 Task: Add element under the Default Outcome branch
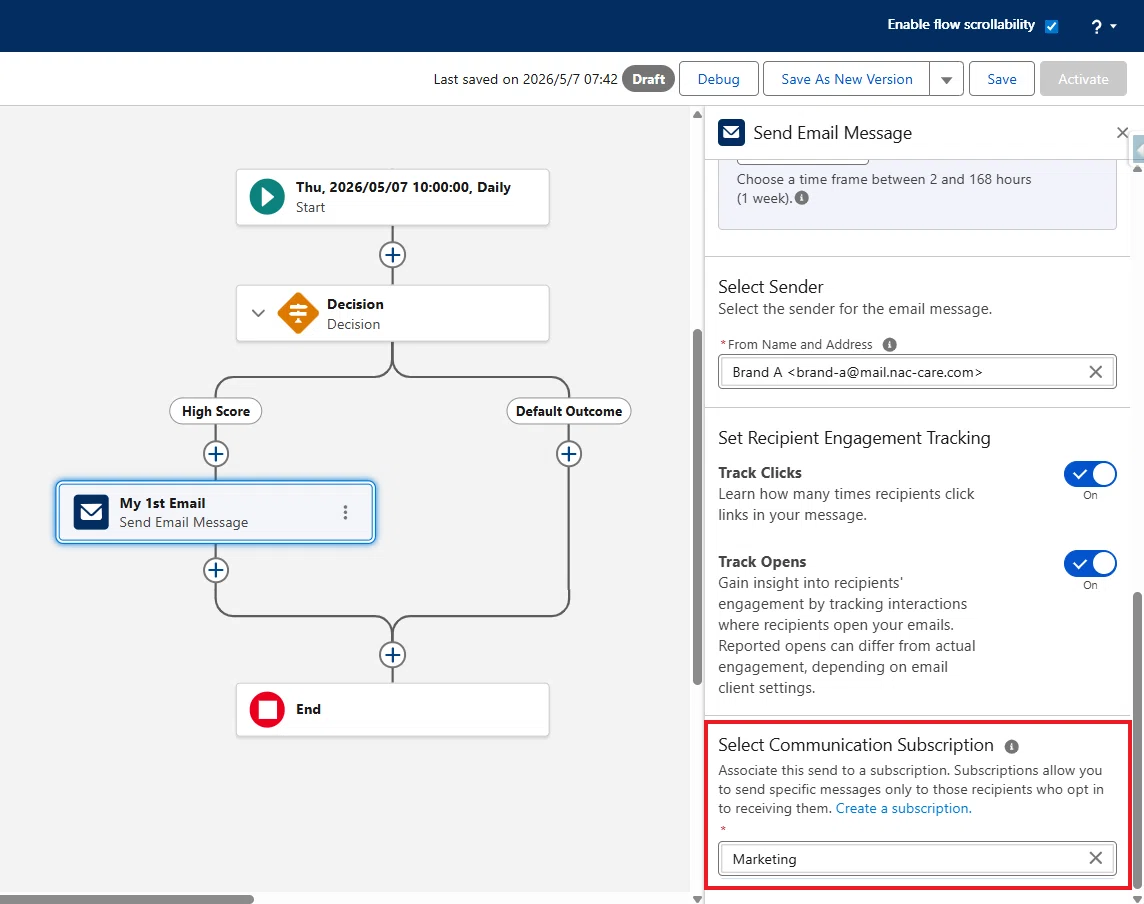[x=568, y=454]
